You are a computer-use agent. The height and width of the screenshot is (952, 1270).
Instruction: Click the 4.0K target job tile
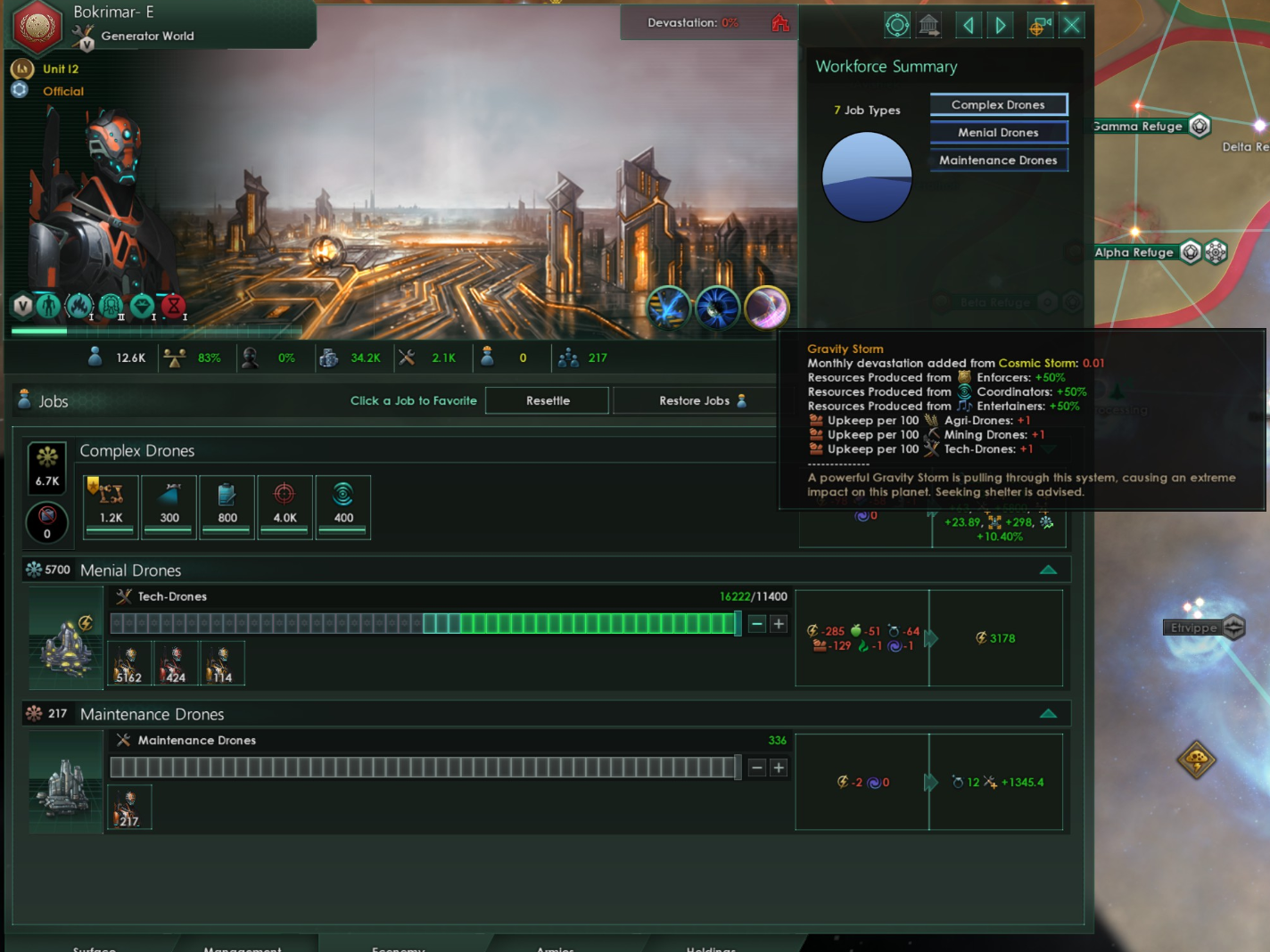pyautogui.click(x=285, y=506)
